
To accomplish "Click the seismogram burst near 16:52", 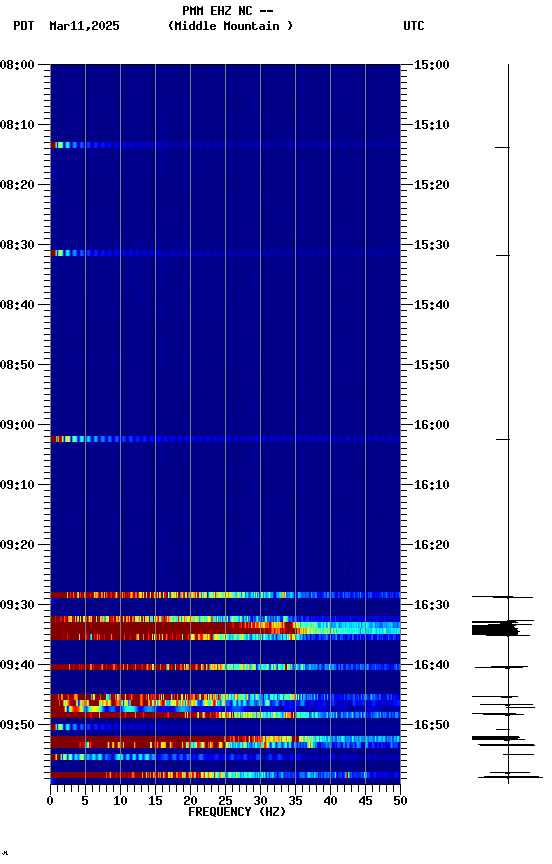I will pos(499,738).
